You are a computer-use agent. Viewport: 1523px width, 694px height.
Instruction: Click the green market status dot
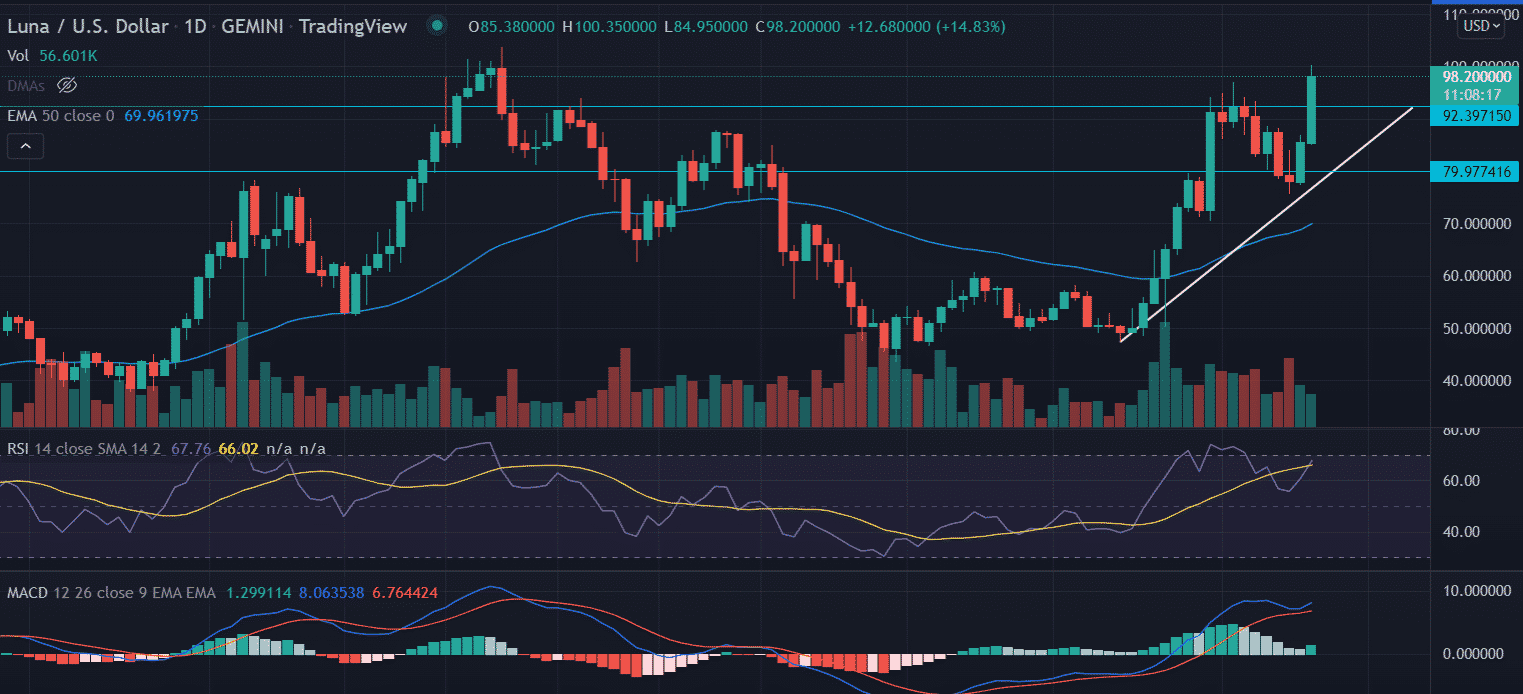click(x=438, y=27)
